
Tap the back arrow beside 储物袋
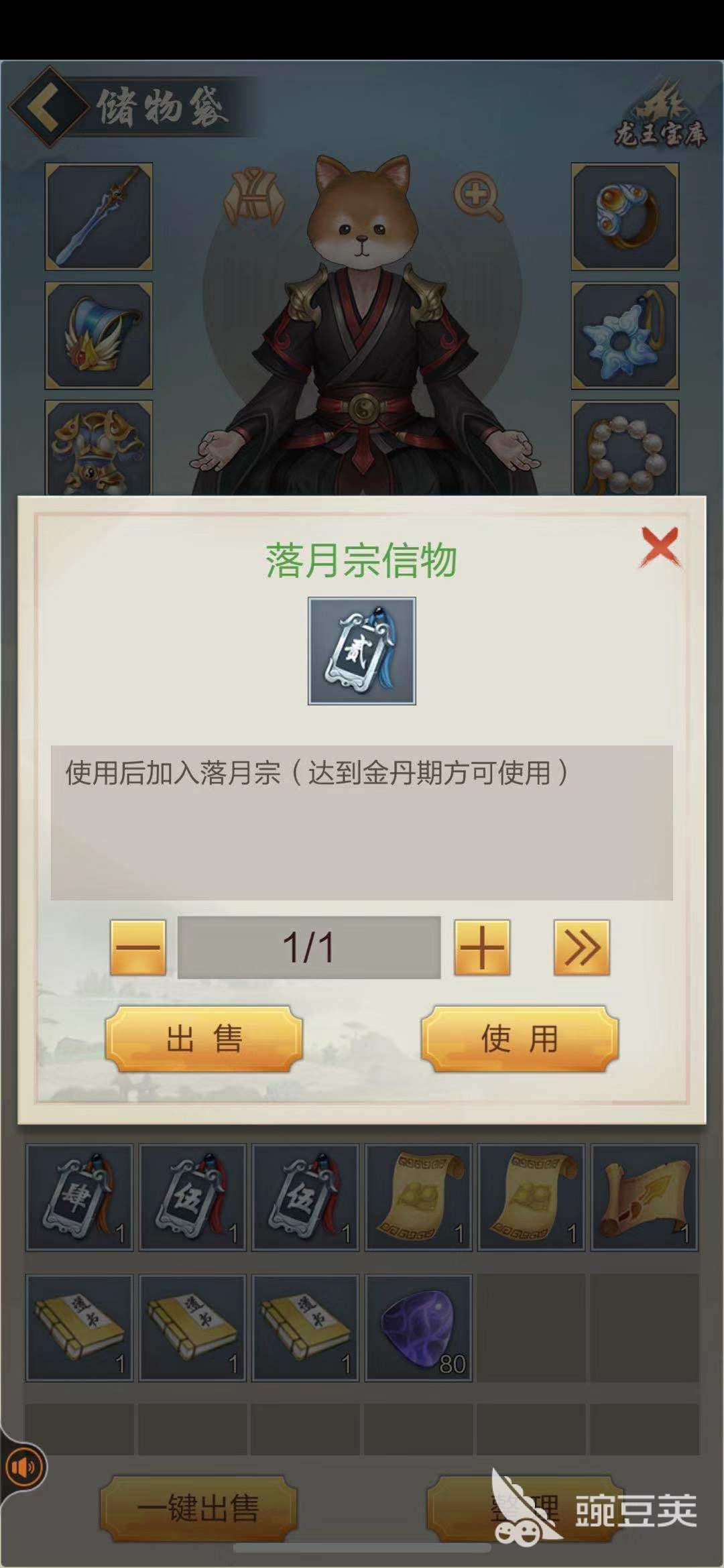coord(47,106)
